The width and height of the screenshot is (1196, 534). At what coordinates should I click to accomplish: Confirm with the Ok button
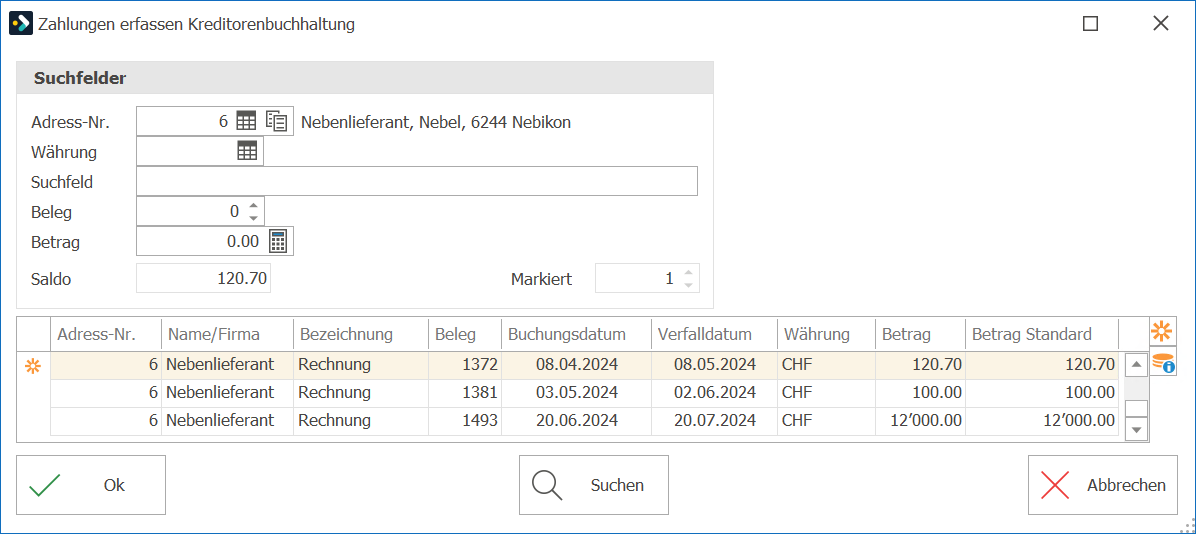pyautogui.click(x=91, y=485)
